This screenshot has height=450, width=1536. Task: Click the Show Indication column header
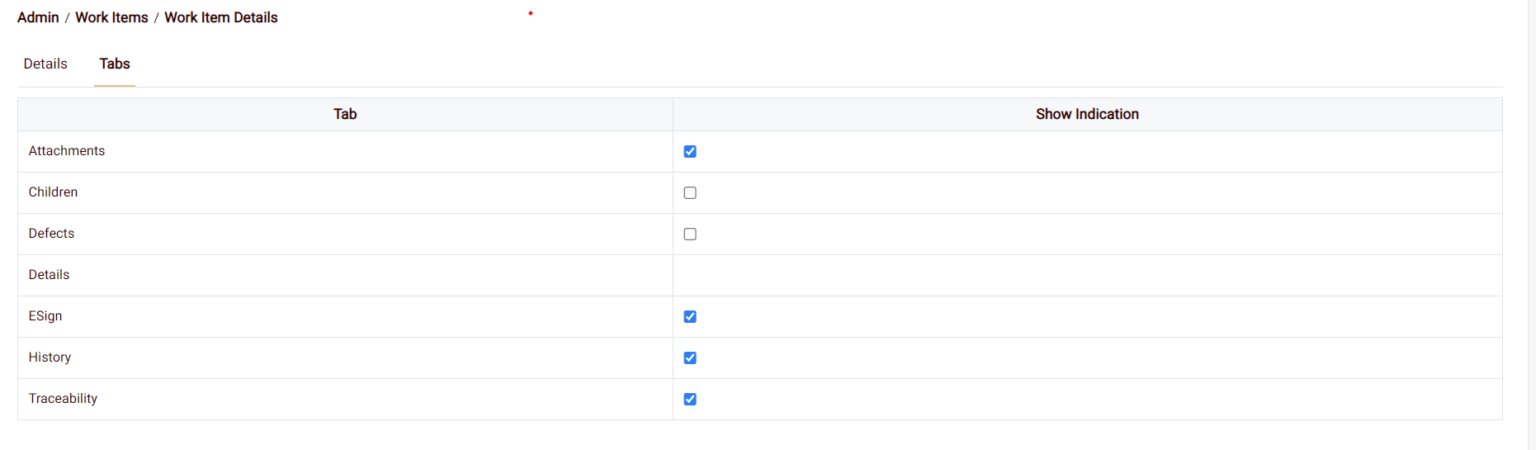coord(1087,114)
